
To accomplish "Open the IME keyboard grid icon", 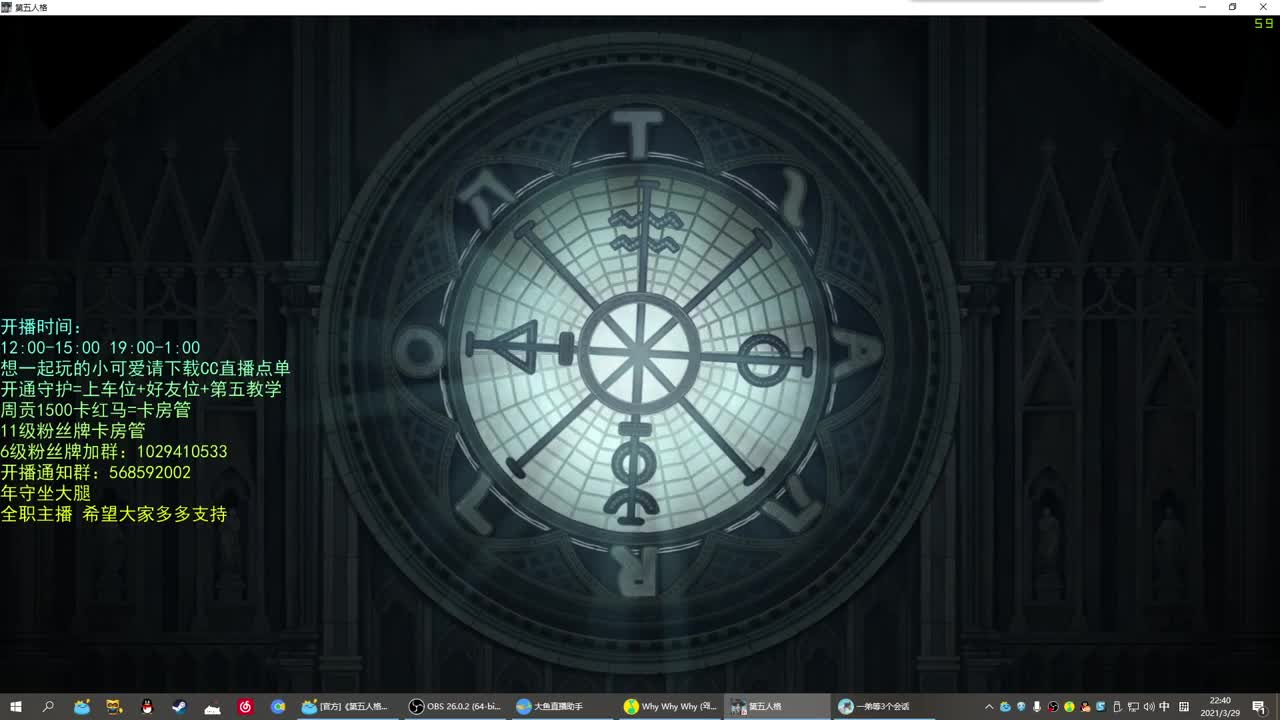I will (1184, 707).
